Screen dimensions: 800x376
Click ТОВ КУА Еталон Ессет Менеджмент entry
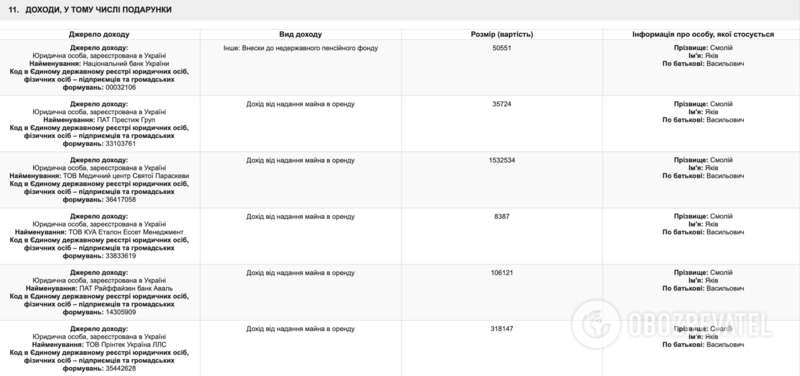click(126, 232)
